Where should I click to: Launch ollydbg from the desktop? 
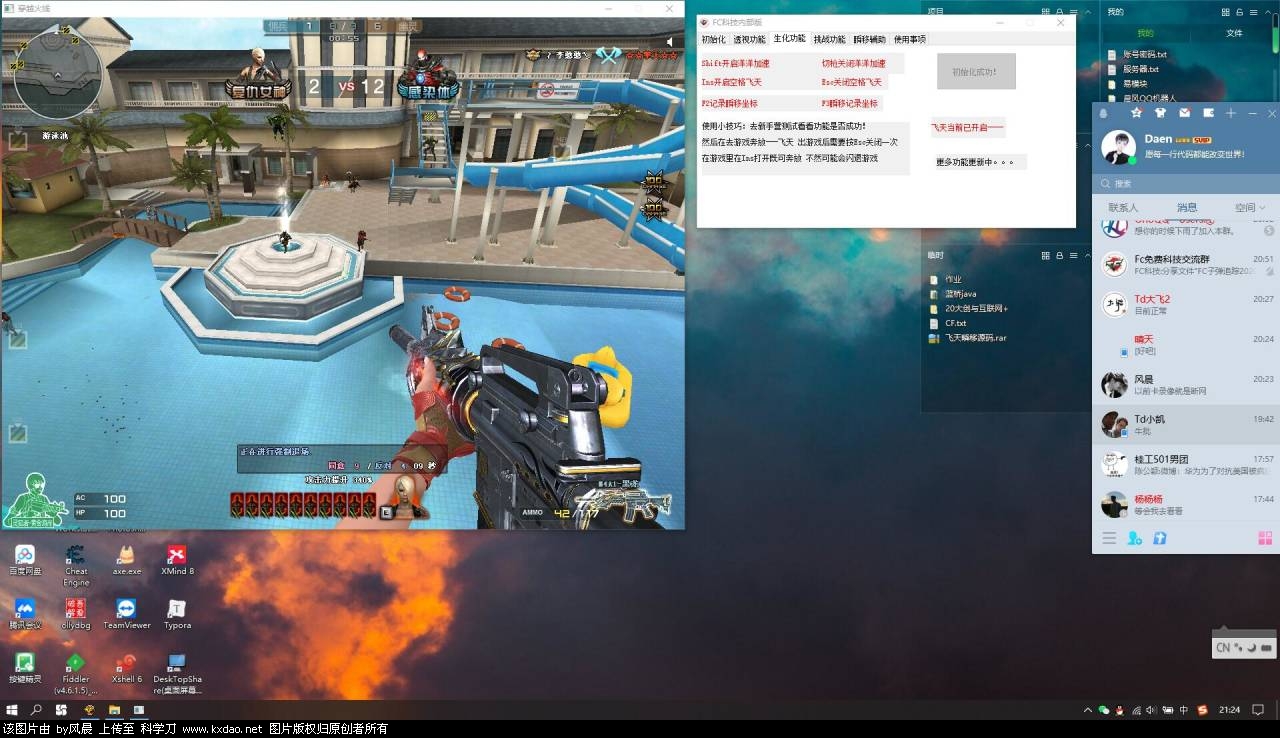coord(76,614)
